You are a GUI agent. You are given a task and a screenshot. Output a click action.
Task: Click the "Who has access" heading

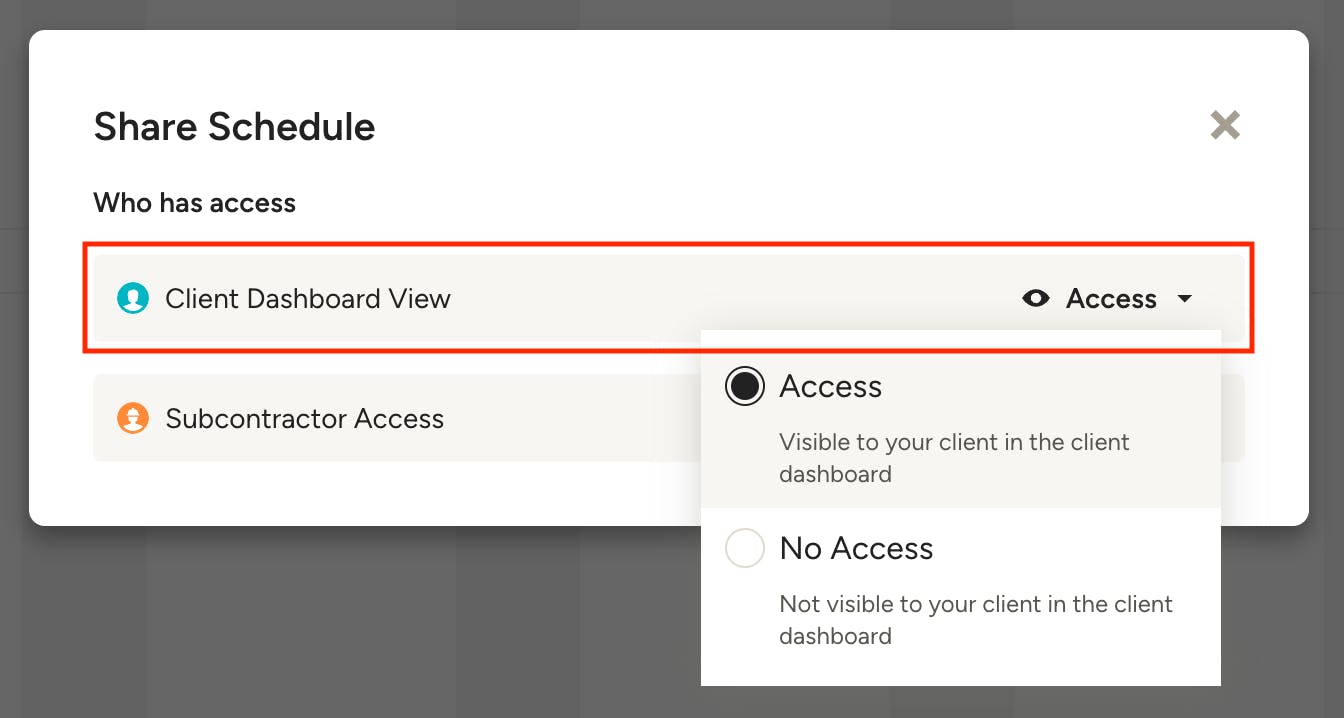(195, 203)
